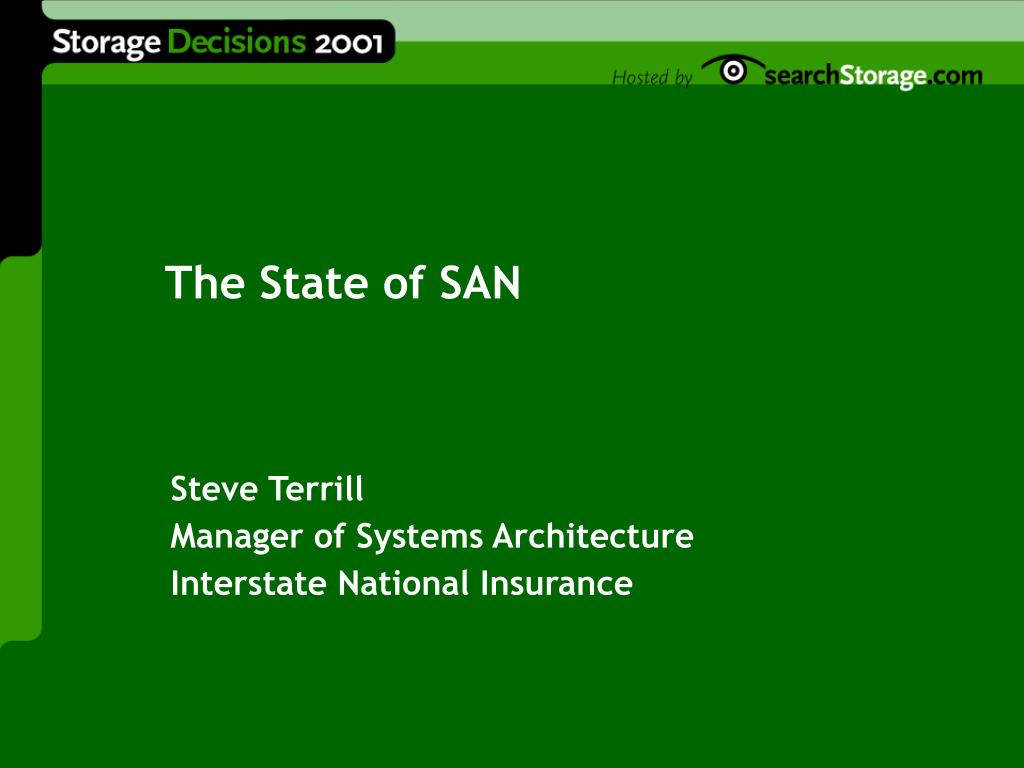Click the presenter name "Steve Terrill"
1024x768 pixels.
pos(266,488)
